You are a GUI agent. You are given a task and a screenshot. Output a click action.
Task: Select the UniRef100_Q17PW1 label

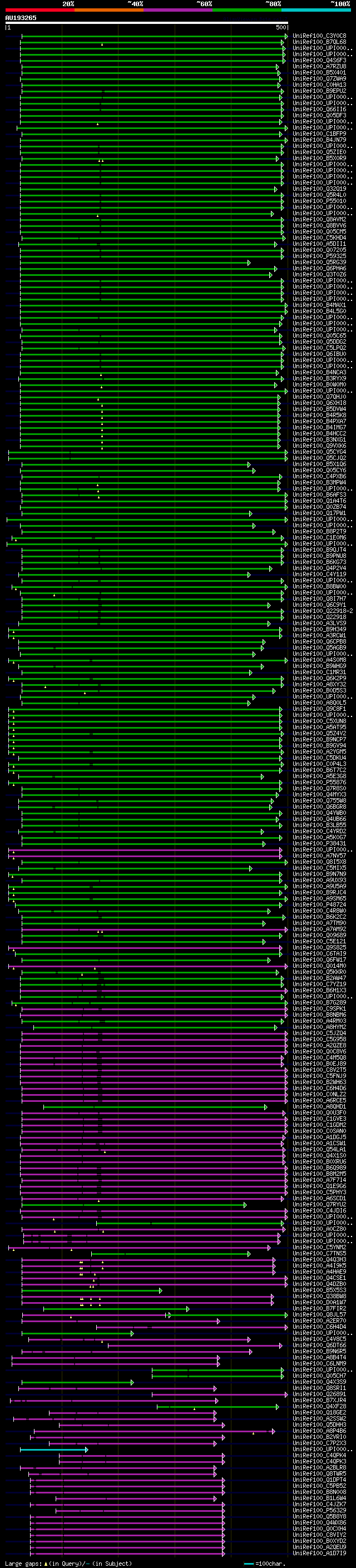pos(319,513)
